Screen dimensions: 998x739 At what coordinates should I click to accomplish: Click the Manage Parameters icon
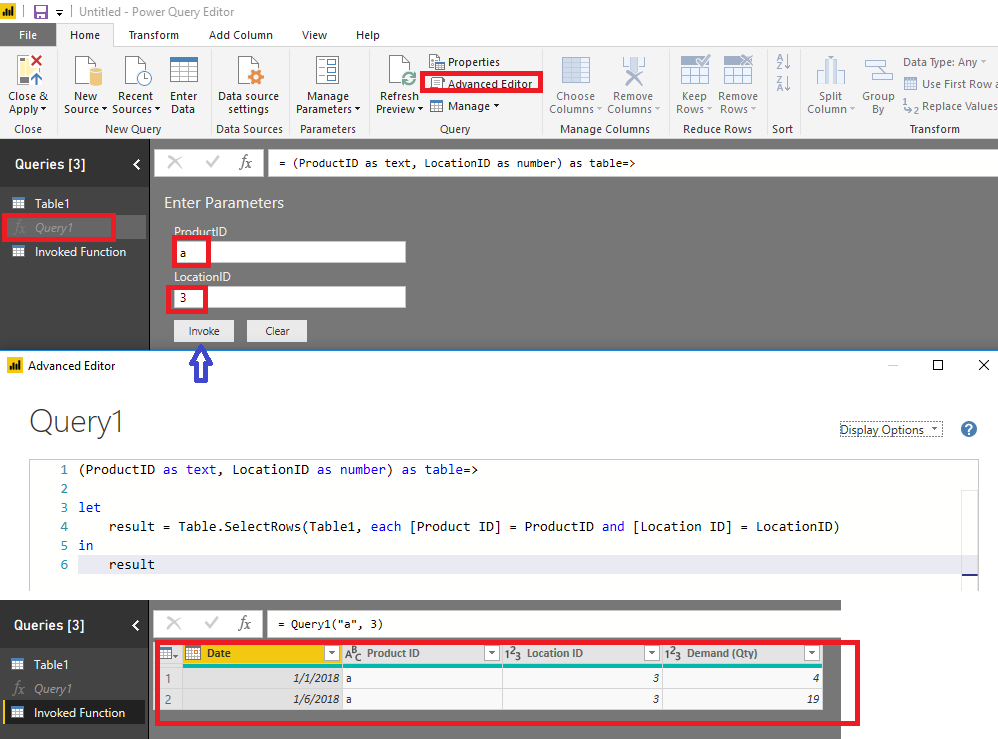coord(328,70)
